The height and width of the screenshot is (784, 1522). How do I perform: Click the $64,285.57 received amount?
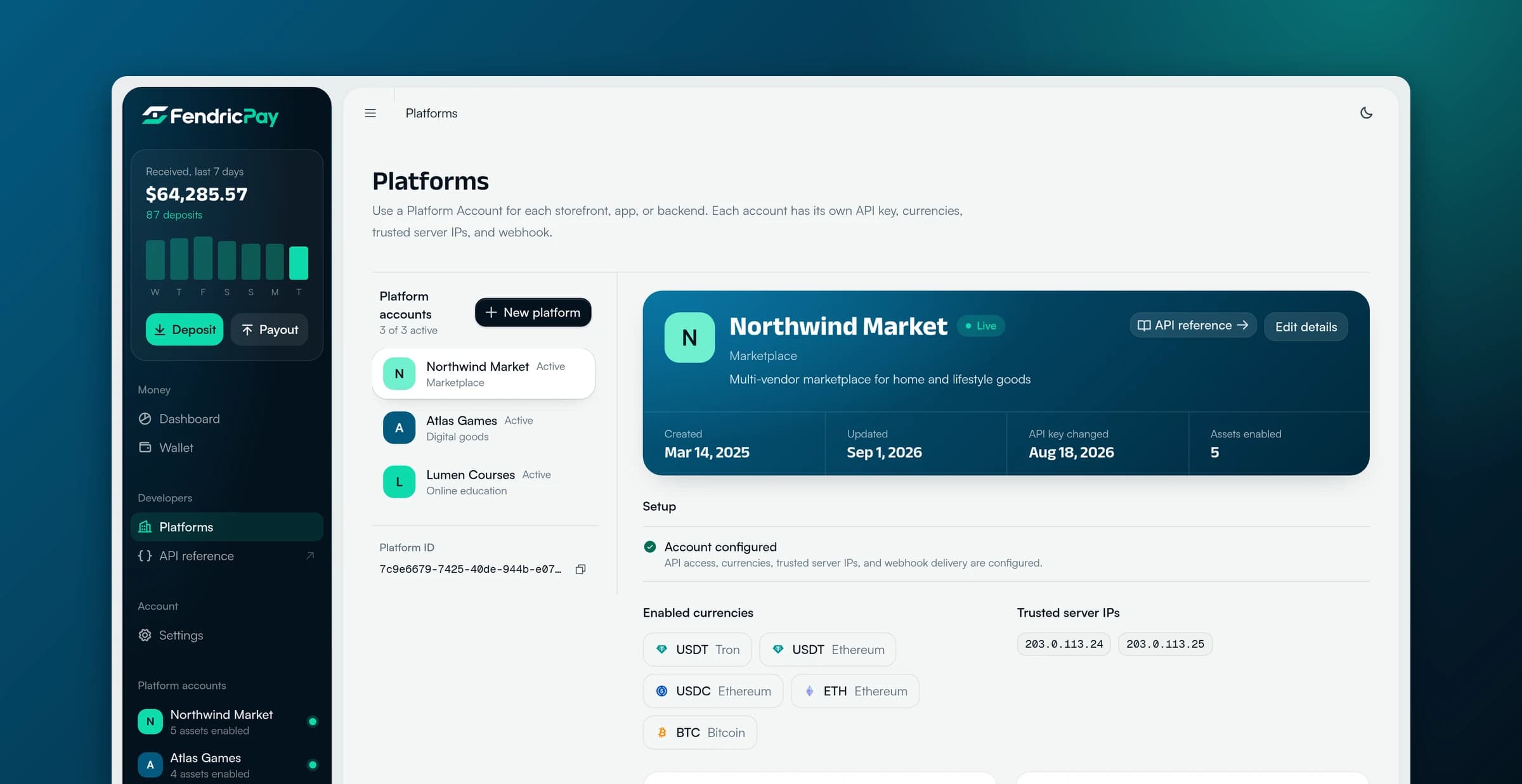tap(197, 194)
